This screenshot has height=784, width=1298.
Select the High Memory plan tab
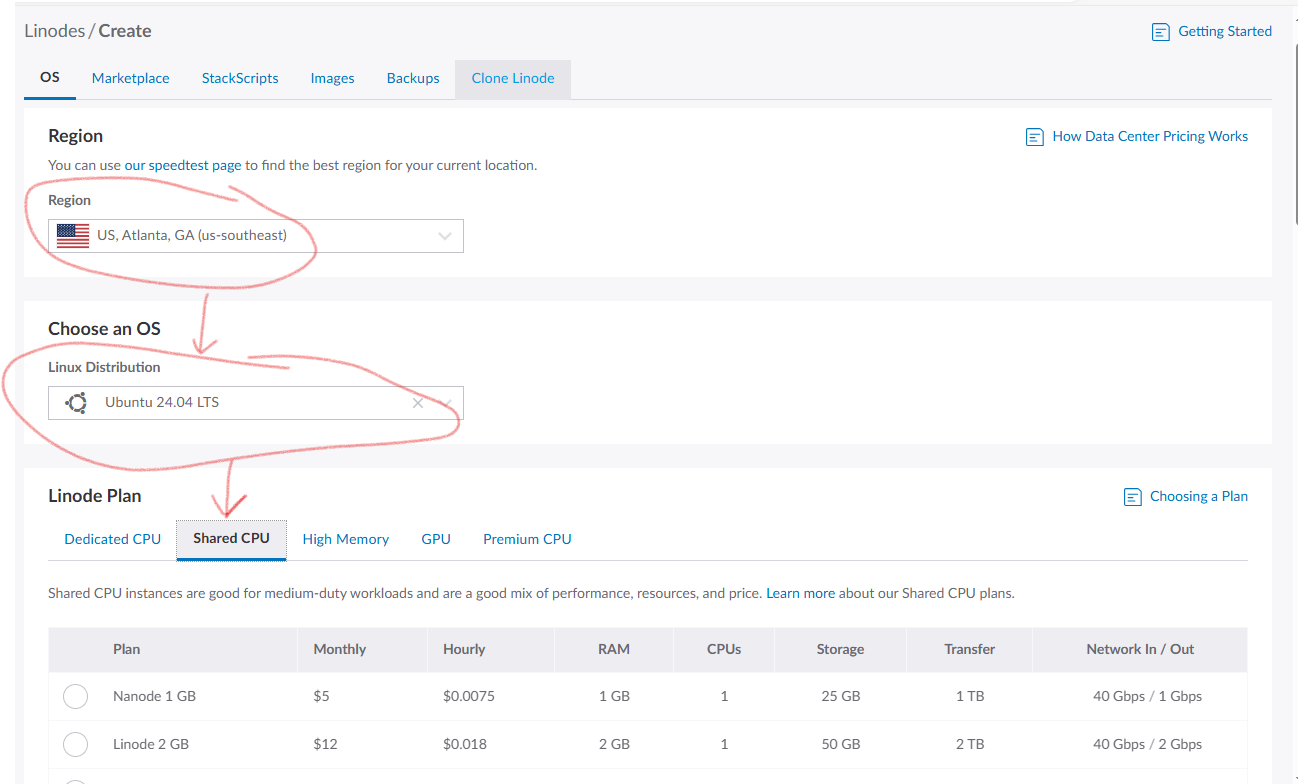tap(346, 539)
